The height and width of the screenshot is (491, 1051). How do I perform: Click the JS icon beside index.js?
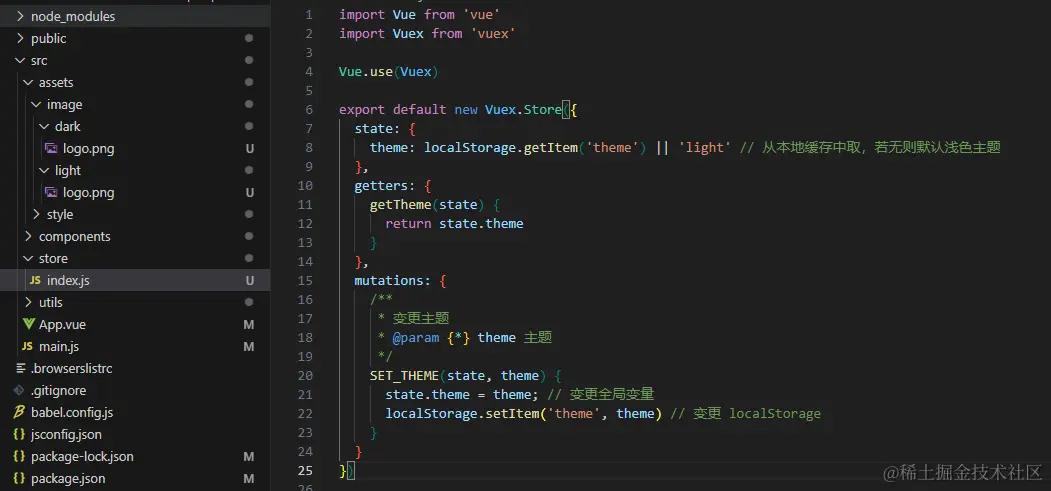click(x=35, y=281)
